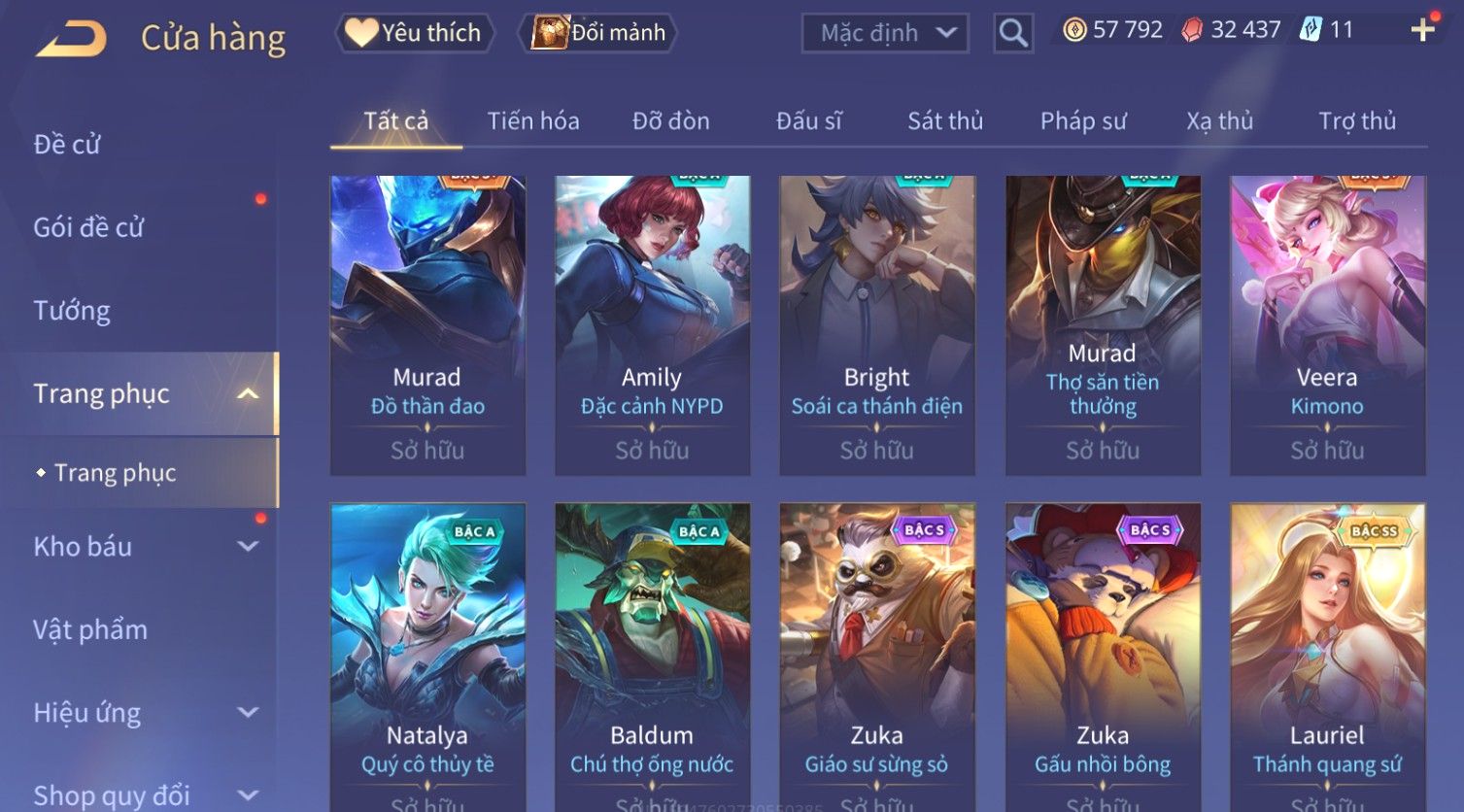This screenshot has height=812, width=1464.
Task: Select Lauriel Thánh quang sứ skin card
Action: click(1327, 657)
